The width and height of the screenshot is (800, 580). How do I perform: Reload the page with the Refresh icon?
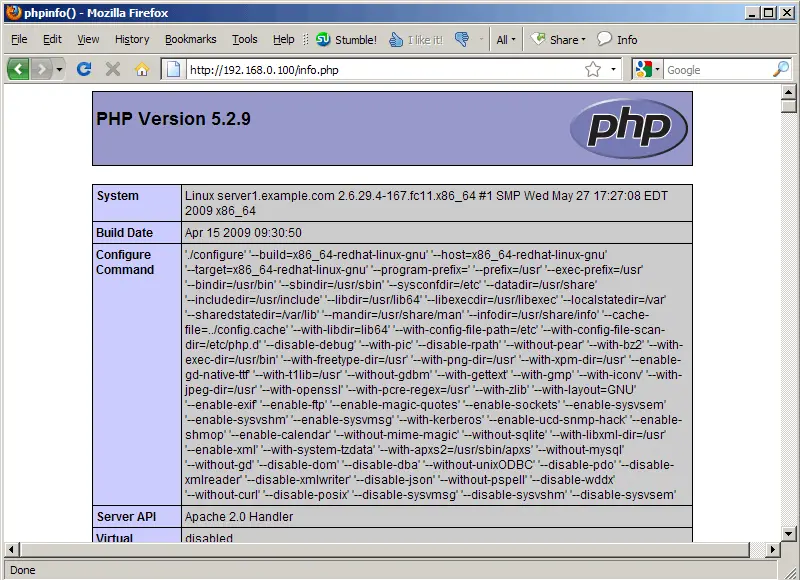point(84,69)
